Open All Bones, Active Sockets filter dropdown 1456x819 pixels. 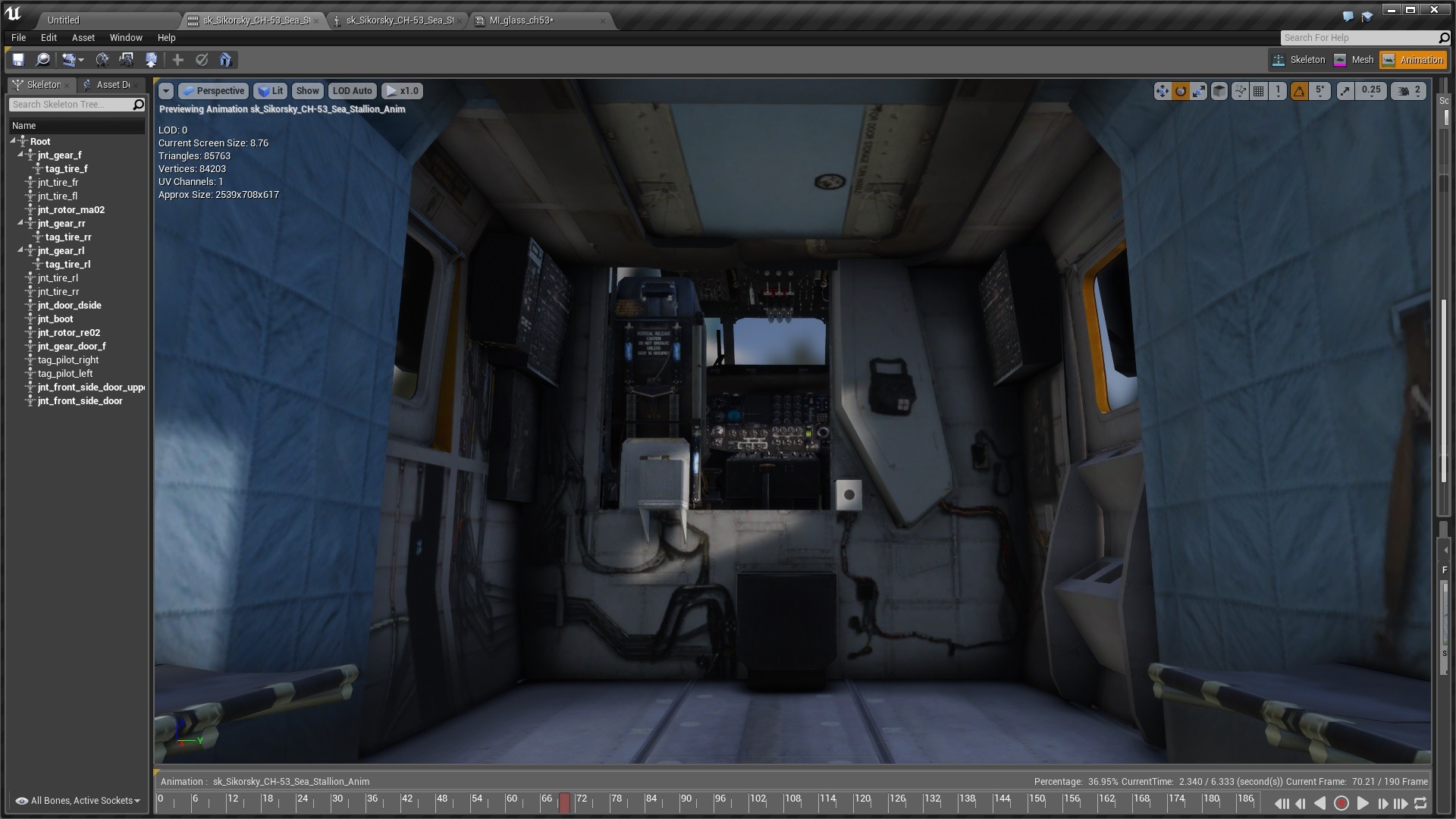(78, 800)
